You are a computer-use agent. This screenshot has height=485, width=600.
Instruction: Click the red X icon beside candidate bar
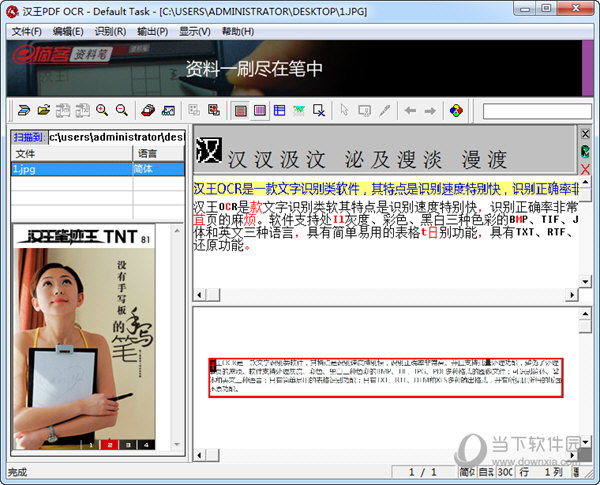[585, 169]
